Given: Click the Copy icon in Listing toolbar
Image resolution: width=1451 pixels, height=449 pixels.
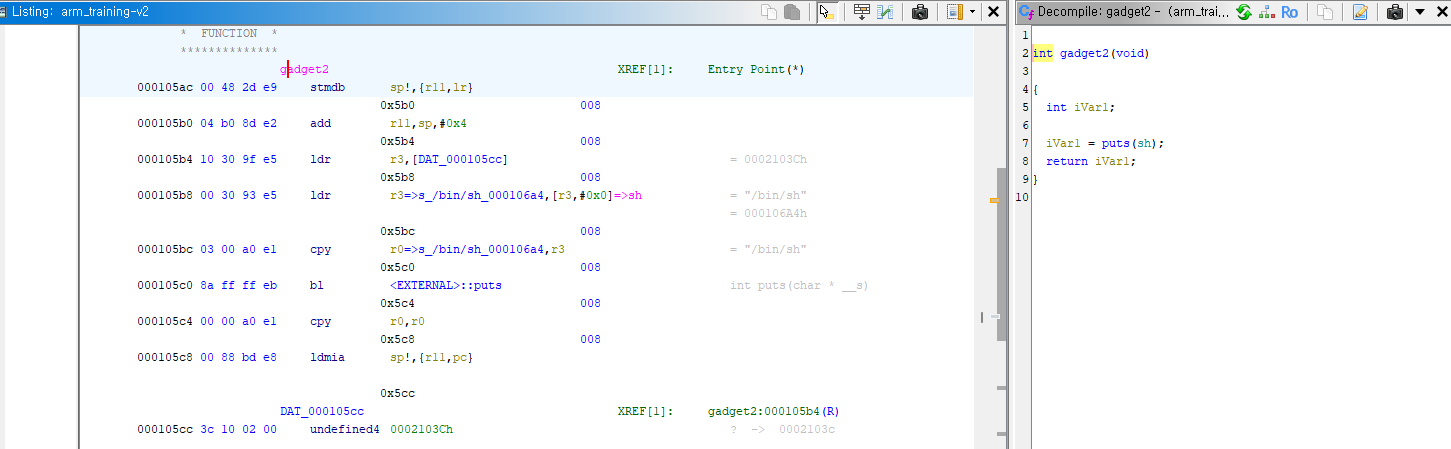Looking at the screenshot, I should click(x=769, y=12).
